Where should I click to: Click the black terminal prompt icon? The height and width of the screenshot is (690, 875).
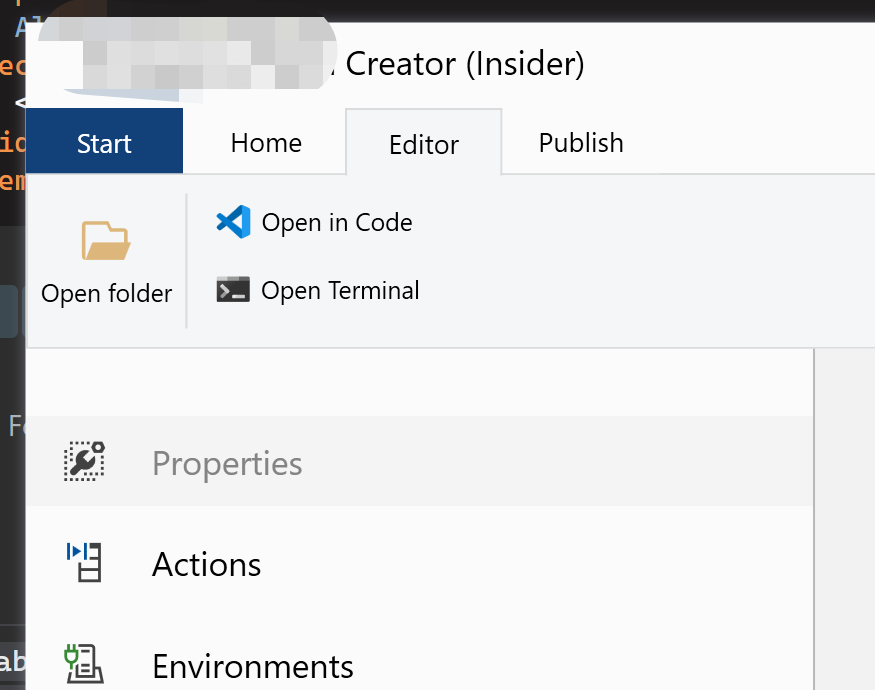(x=233, y=290)
